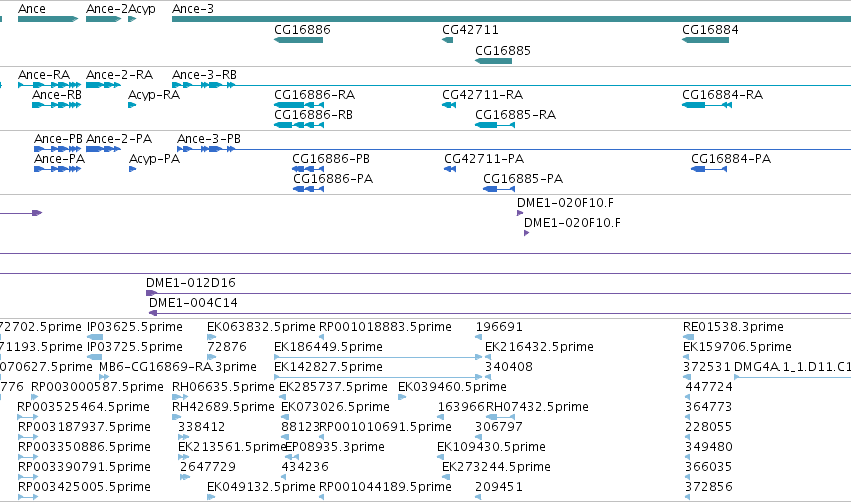This screenshot has height=502, width=851.
Task: Click the EK186449.5prime EST label
Action: coord(328,346)
